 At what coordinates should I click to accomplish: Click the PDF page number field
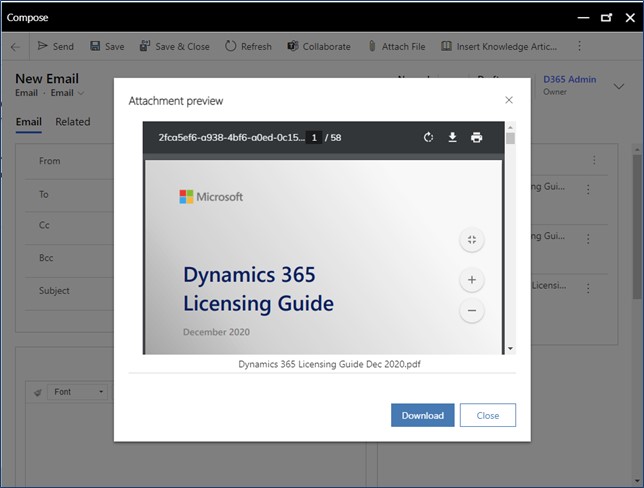tap(314, 138)
